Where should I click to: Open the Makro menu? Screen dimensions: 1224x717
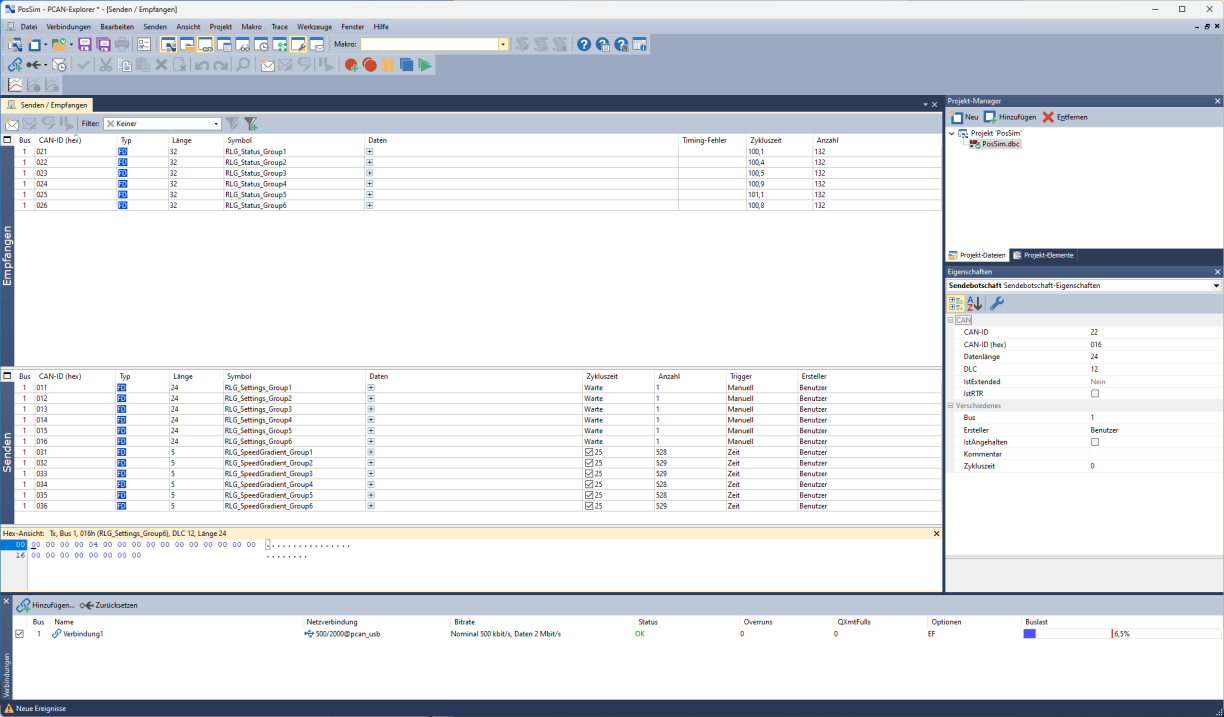point(252,26)
